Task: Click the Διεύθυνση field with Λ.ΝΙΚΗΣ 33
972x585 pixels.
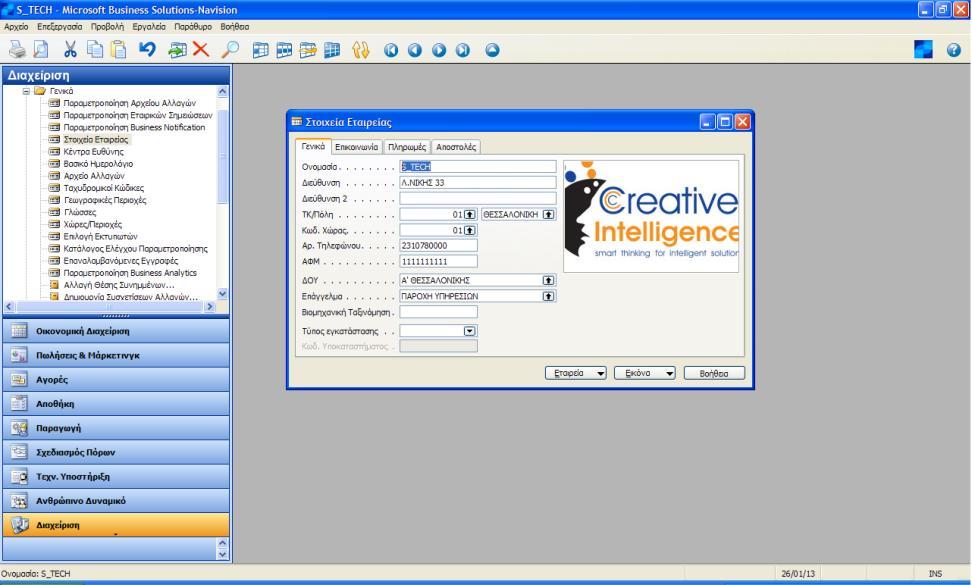Action: click(x=478, y=183)
